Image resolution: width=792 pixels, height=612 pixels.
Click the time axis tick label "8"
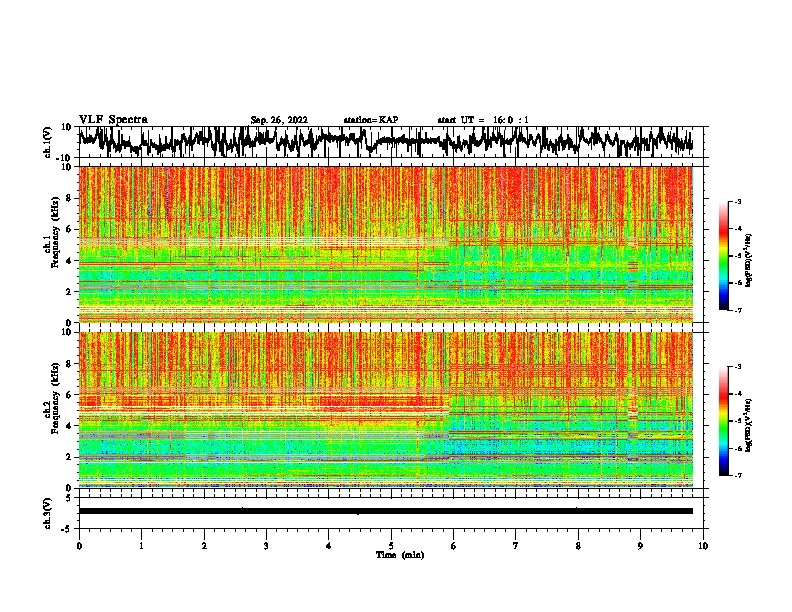(578, 546)
